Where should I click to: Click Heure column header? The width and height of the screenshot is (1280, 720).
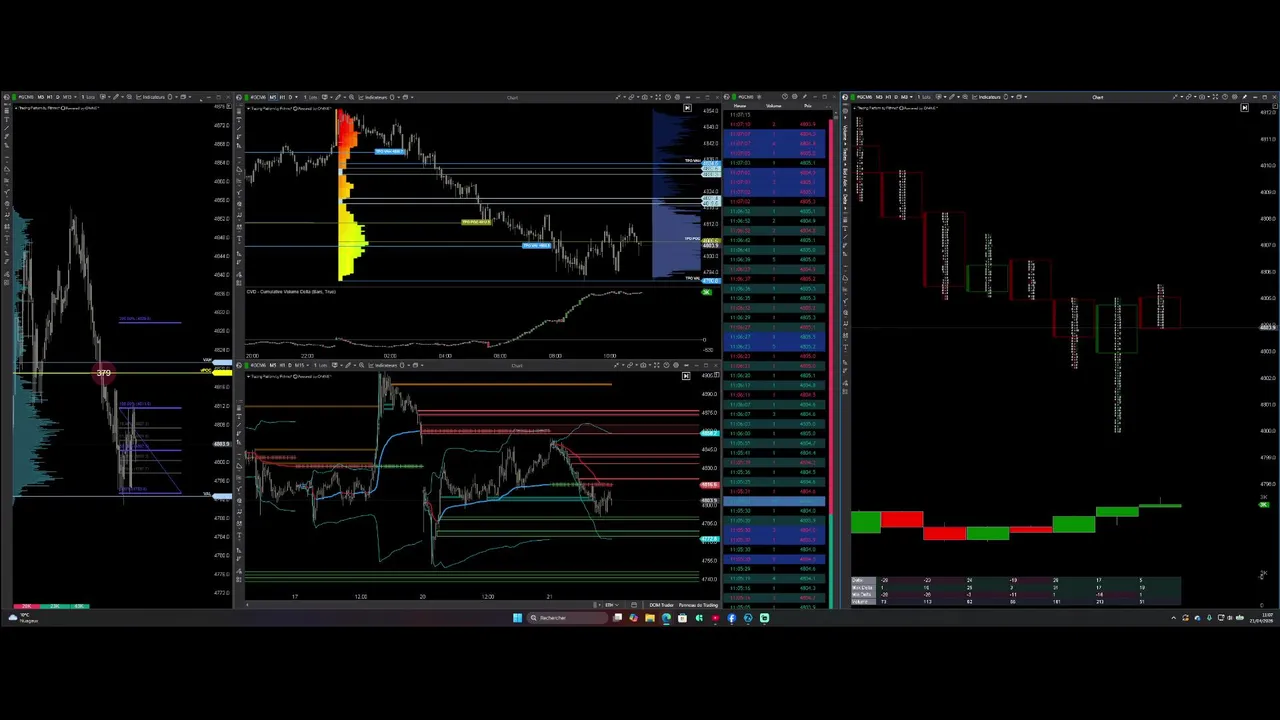(740, 106)
